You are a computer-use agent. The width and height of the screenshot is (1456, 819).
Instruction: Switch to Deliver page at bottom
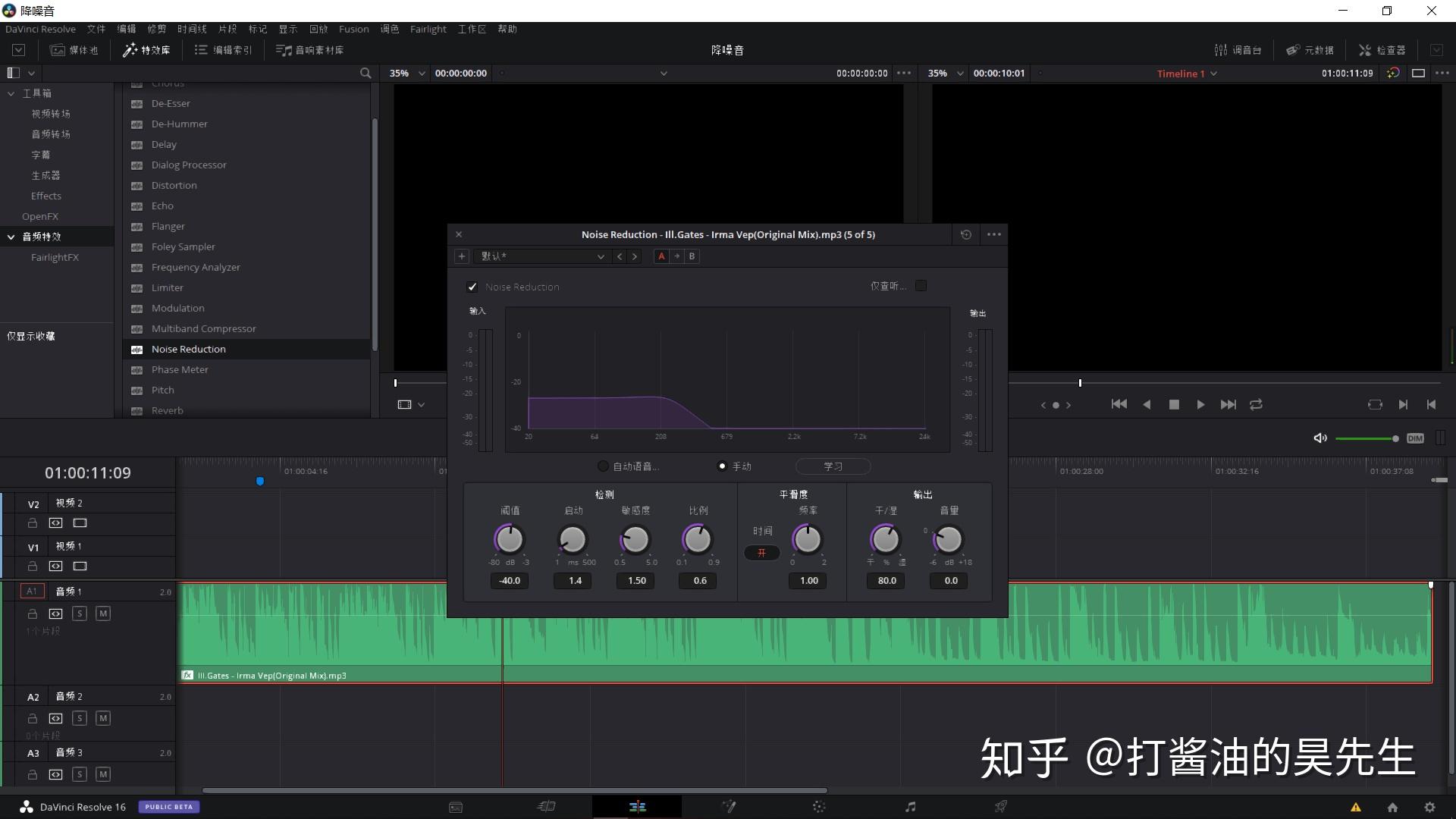pos(1001,807)
